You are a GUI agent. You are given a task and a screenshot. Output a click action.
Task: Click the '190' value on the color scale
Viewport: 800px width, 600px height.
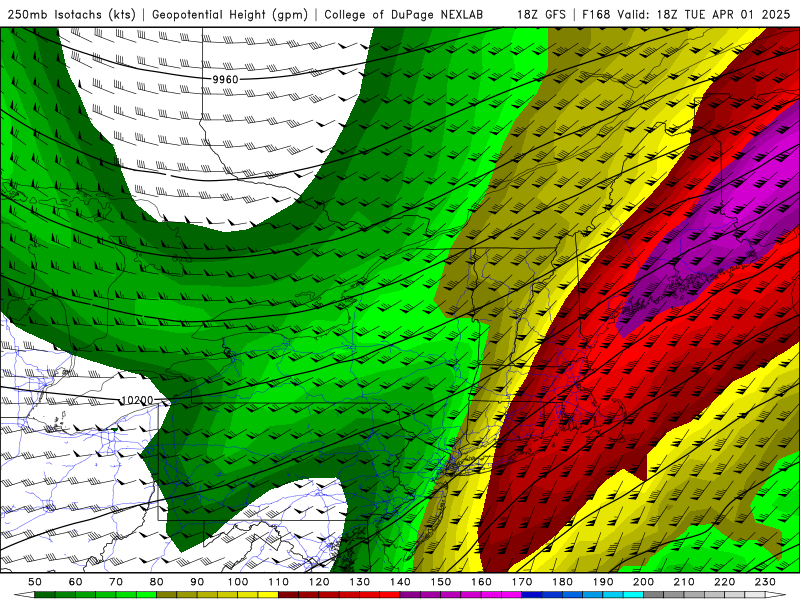[603, 582]
